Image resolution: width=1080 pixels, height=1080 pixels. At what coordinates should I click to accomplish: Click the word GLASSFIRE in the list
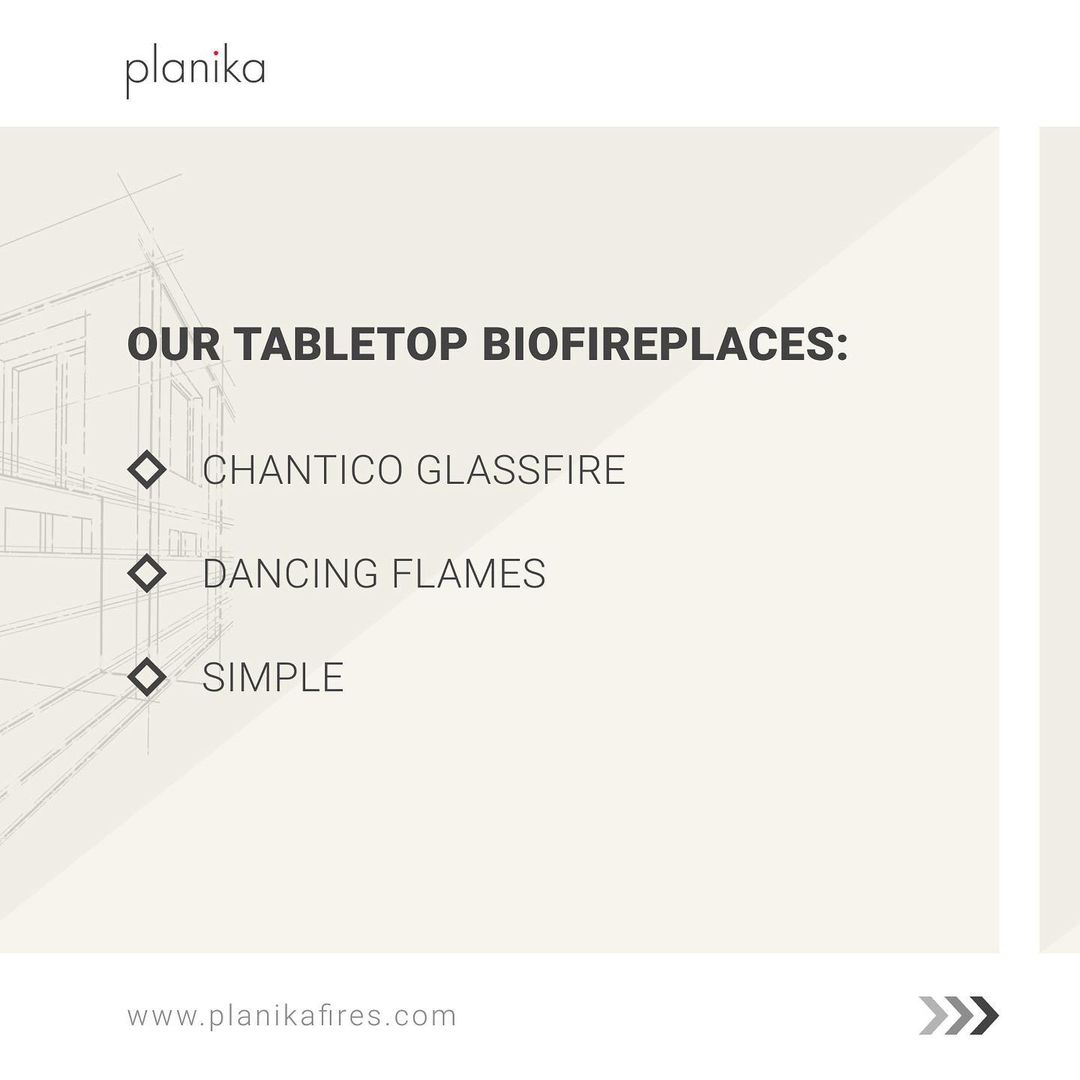[x=520, y=469]
